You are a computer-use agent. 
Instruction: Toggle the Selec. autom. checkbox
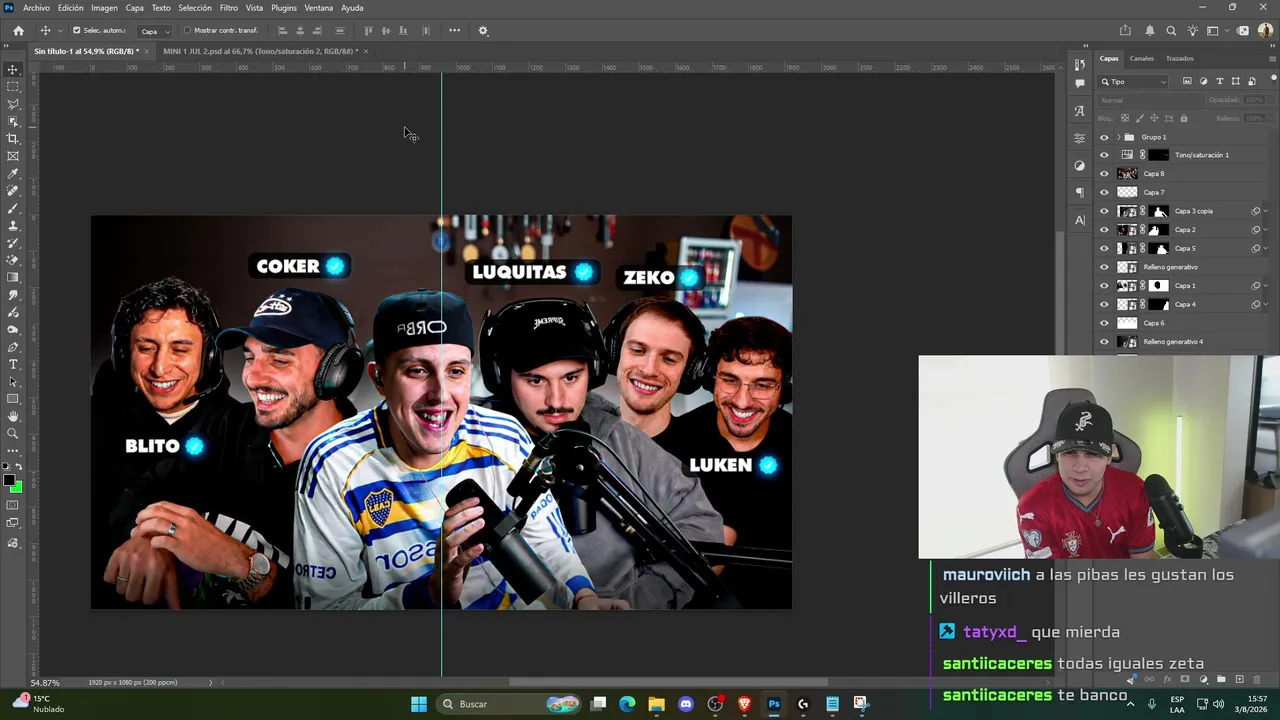click(x=76, y=30)
